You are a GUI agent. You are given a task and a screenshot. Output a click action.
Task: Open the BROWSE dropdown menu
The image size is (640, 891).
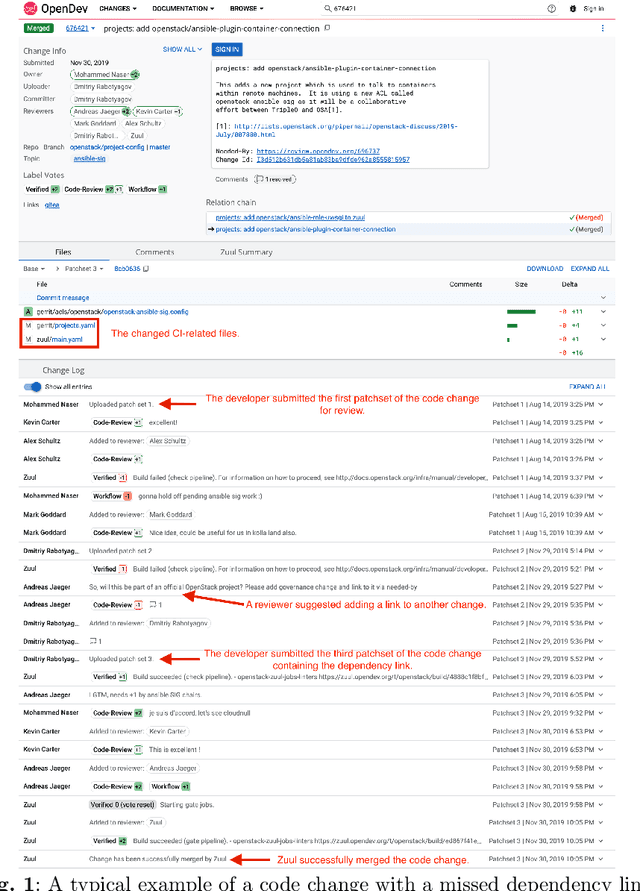(247, 9)
